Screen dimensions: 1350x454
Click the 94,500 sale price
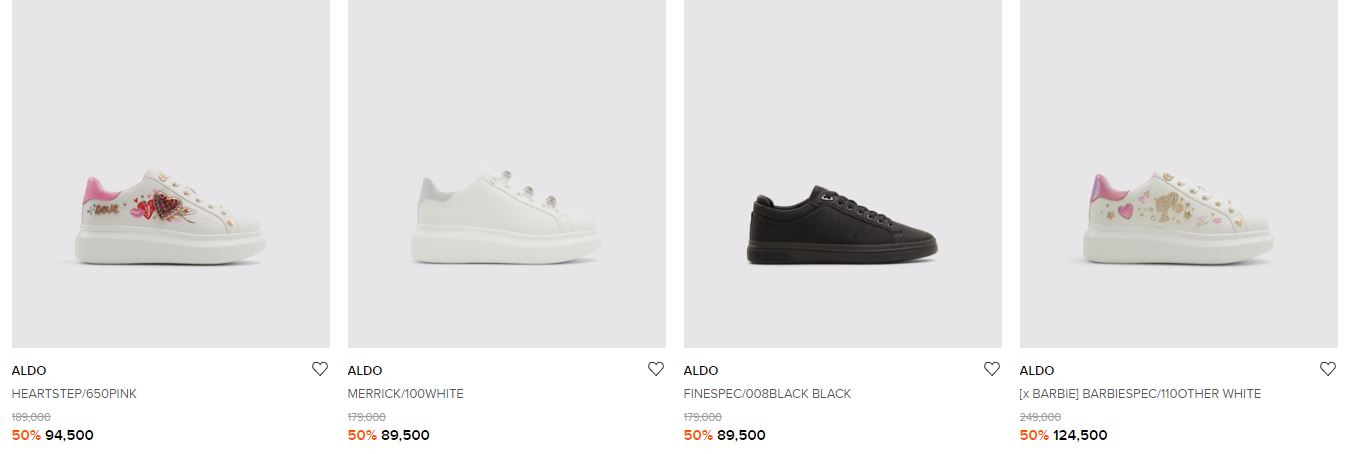70,435
